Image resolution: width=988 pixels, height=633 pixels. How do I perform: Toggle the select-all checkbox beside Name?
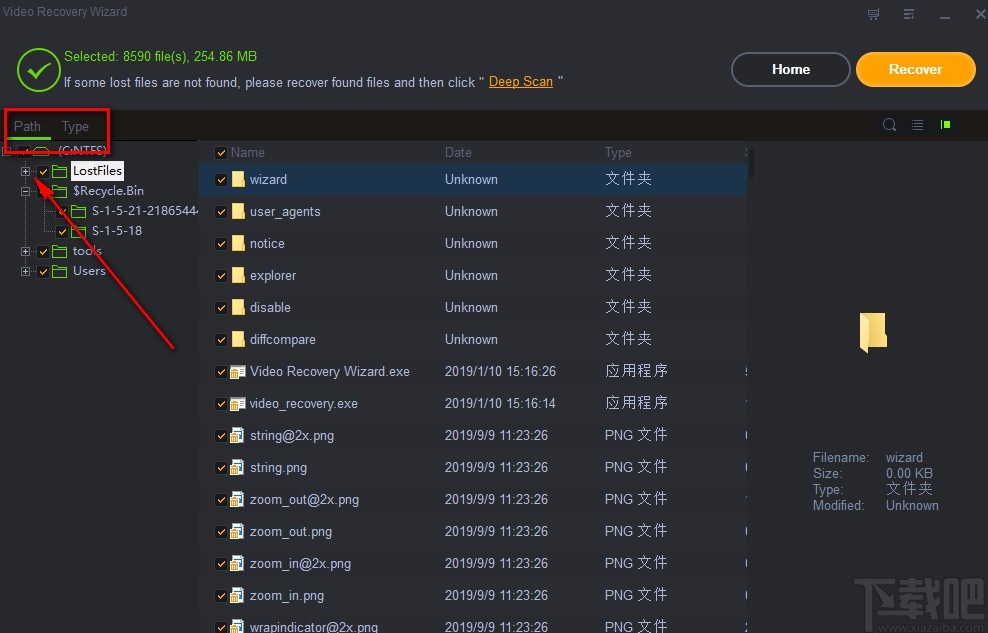click(221, 152)
